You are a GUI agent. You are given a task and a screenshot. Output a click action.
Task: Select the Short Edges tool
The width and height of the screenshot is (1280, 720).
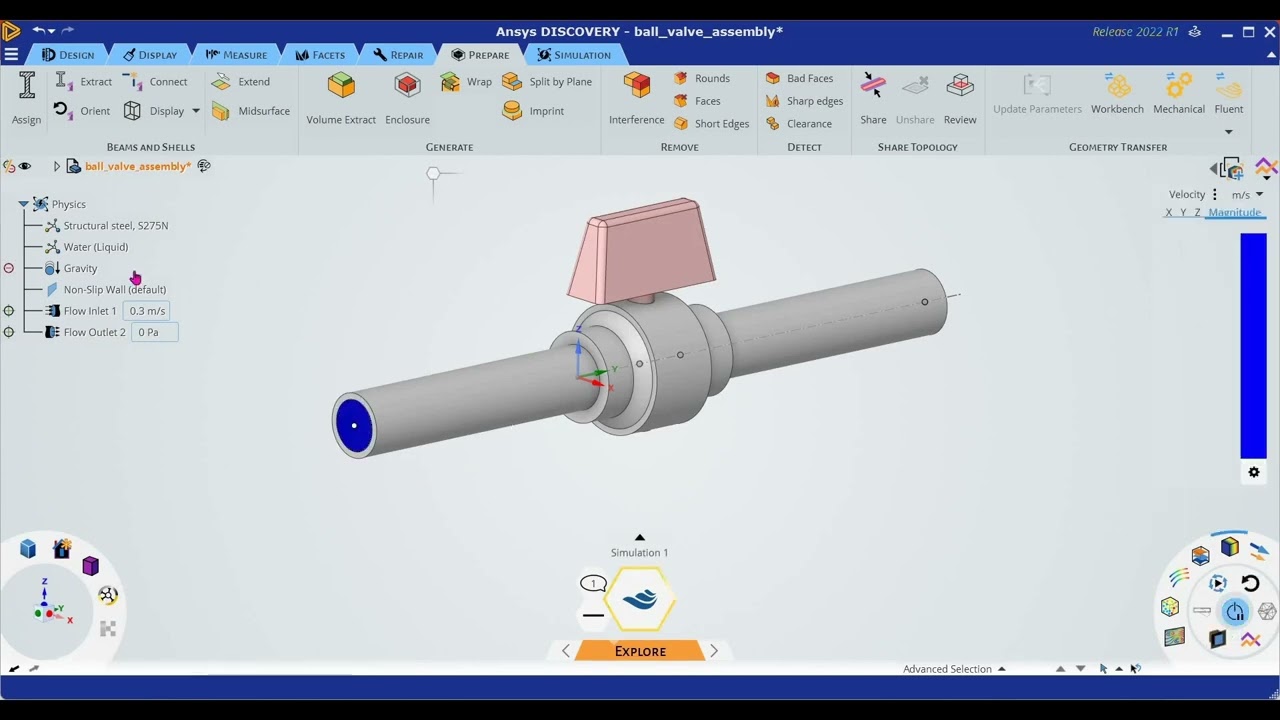click(x=711, y=124)
